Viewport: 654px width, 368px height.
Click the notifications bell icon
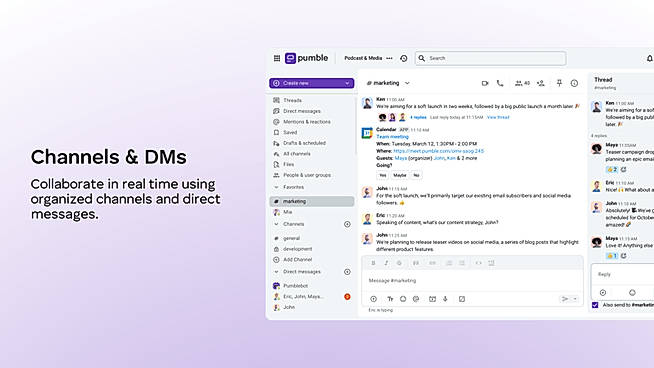click(649, 58)
